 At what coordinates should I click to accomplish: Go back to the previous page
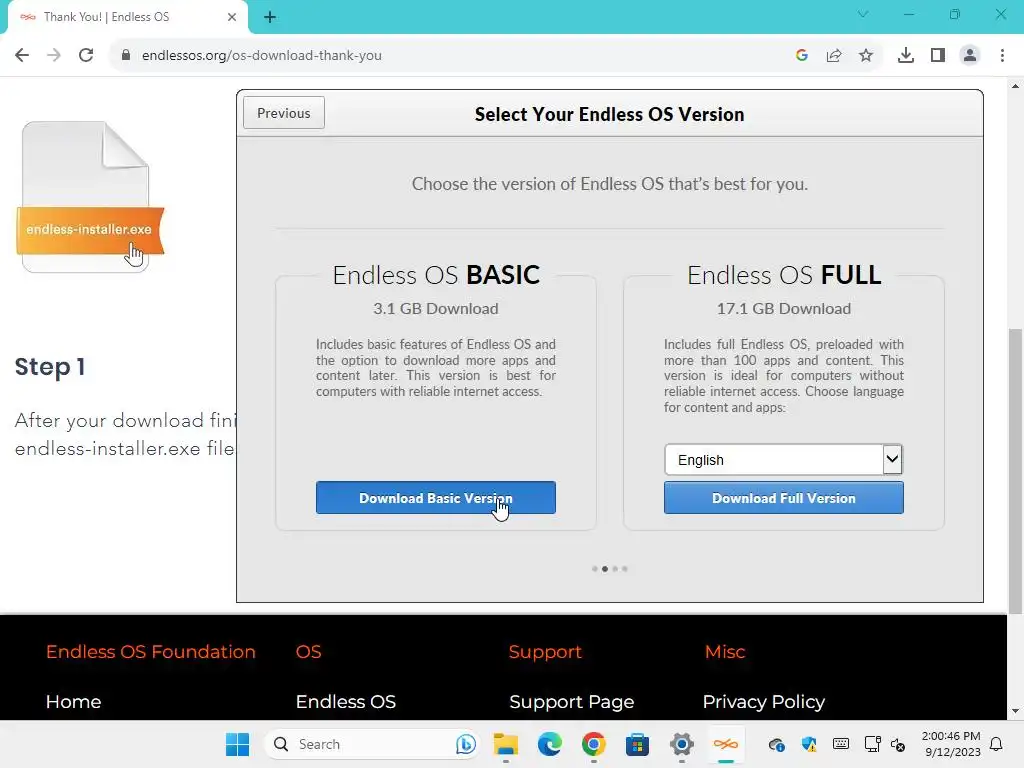coord(22,56)
